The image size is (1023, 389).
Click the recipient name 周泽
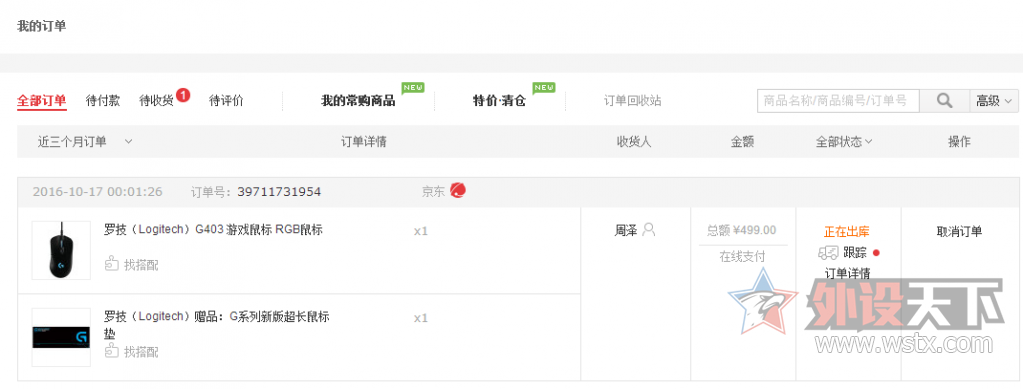point(625,230)
